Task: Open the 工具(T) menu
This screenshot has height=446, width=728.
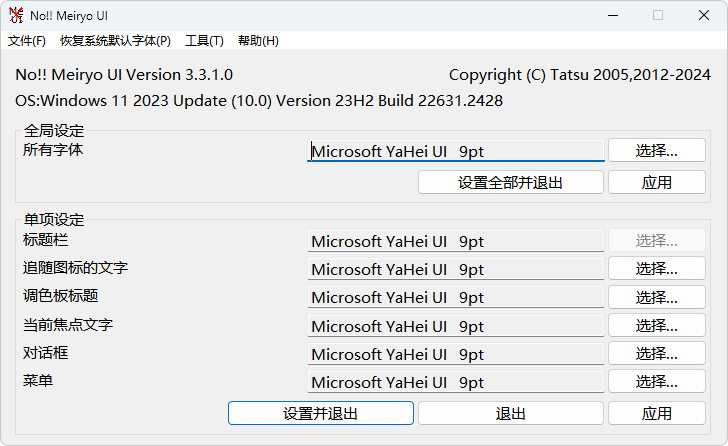Action: pos(204,41)
